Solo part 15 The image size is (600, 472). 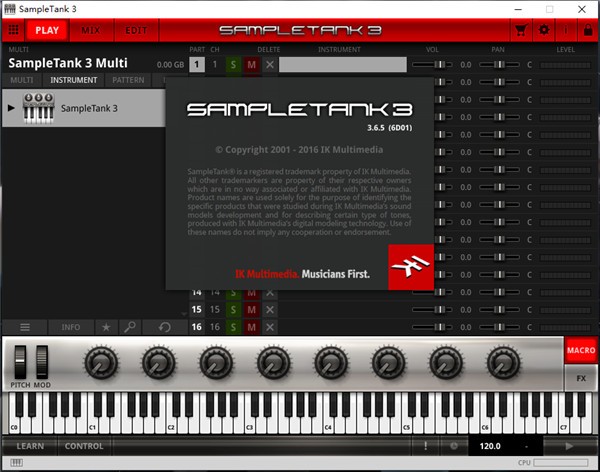(233, 309)
